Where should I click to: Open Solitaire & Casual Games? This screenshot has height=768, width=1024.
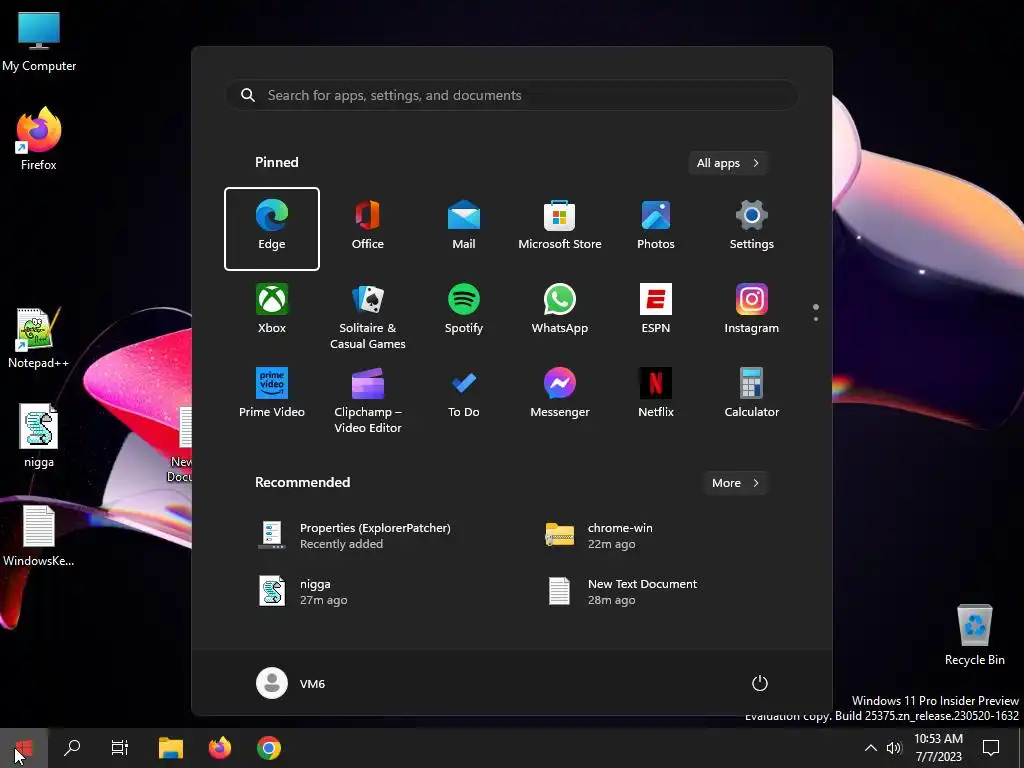coord(368,317)
